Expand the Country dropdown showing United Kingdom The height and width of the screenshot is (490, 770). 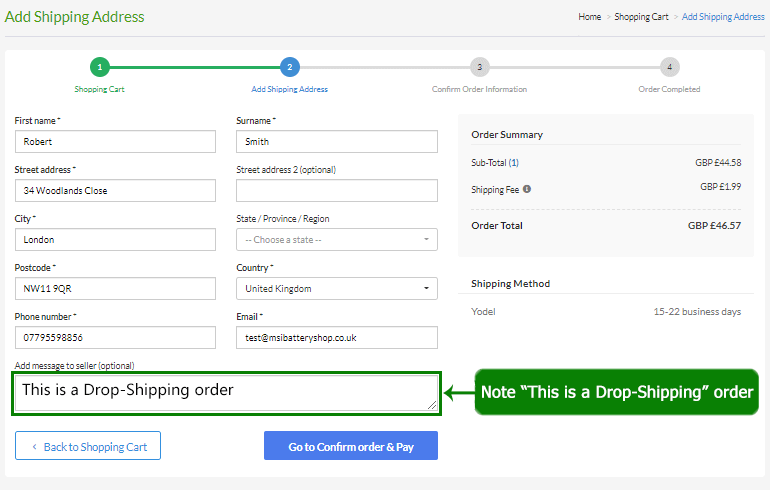coord(337,289)
